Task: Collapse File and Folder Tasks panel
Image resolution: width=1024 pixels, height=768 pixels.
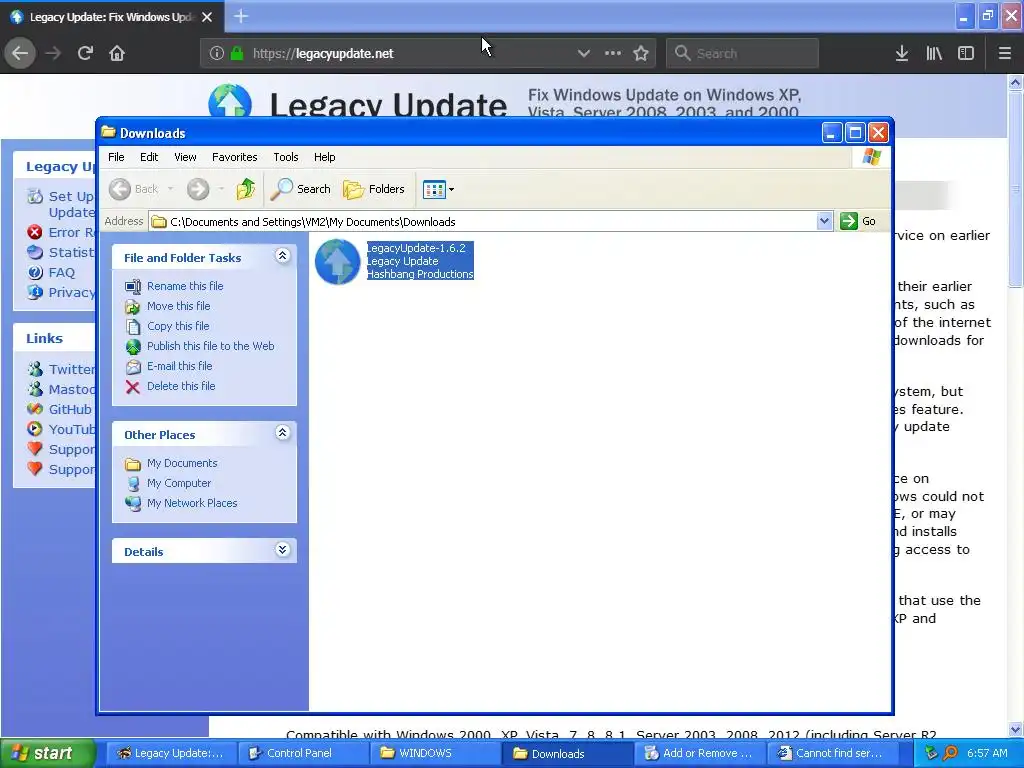Action: [282, 256]
